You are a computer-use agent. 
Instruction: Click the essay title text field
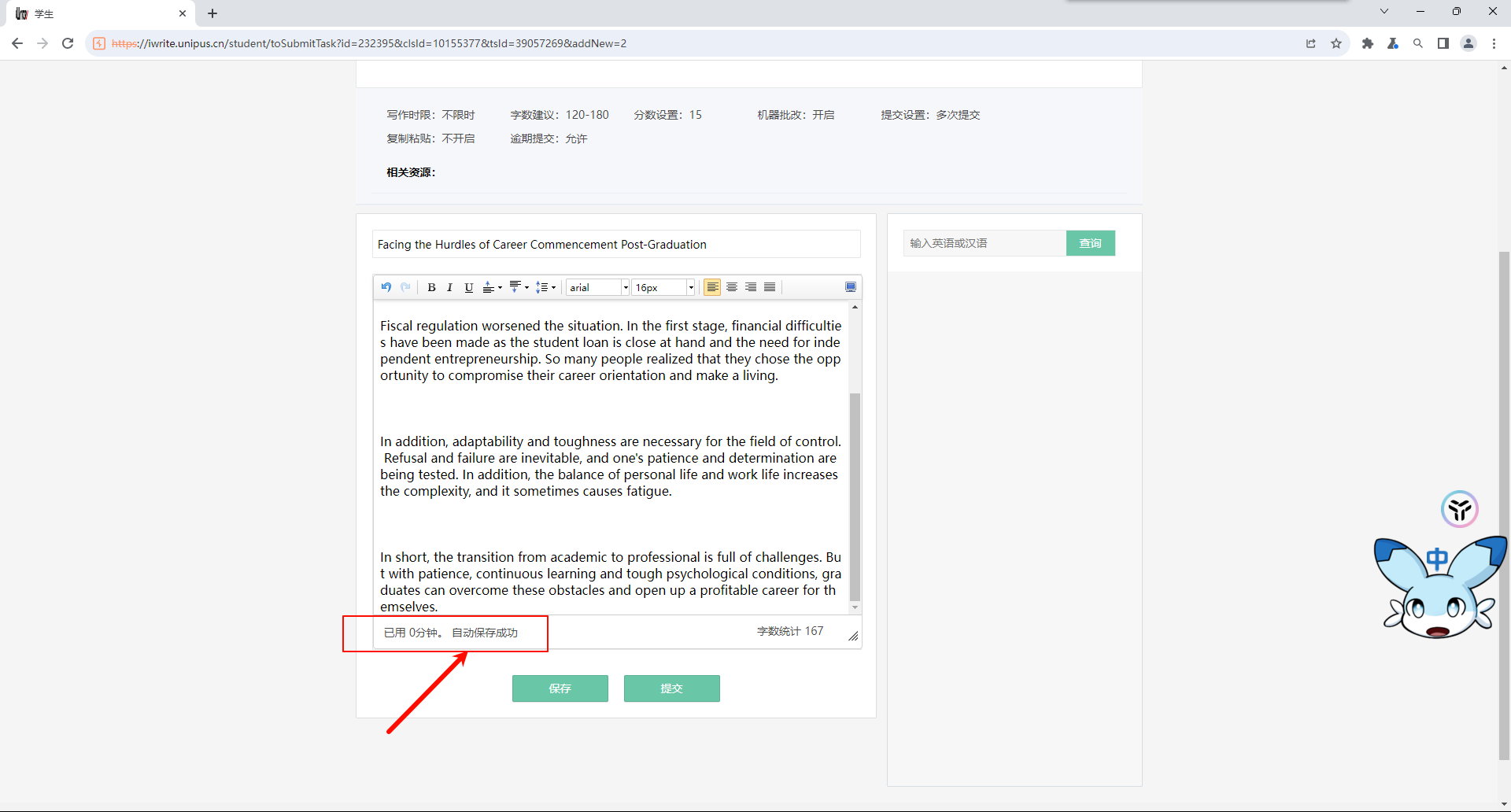pyautogui.click(x=615, y=245)
